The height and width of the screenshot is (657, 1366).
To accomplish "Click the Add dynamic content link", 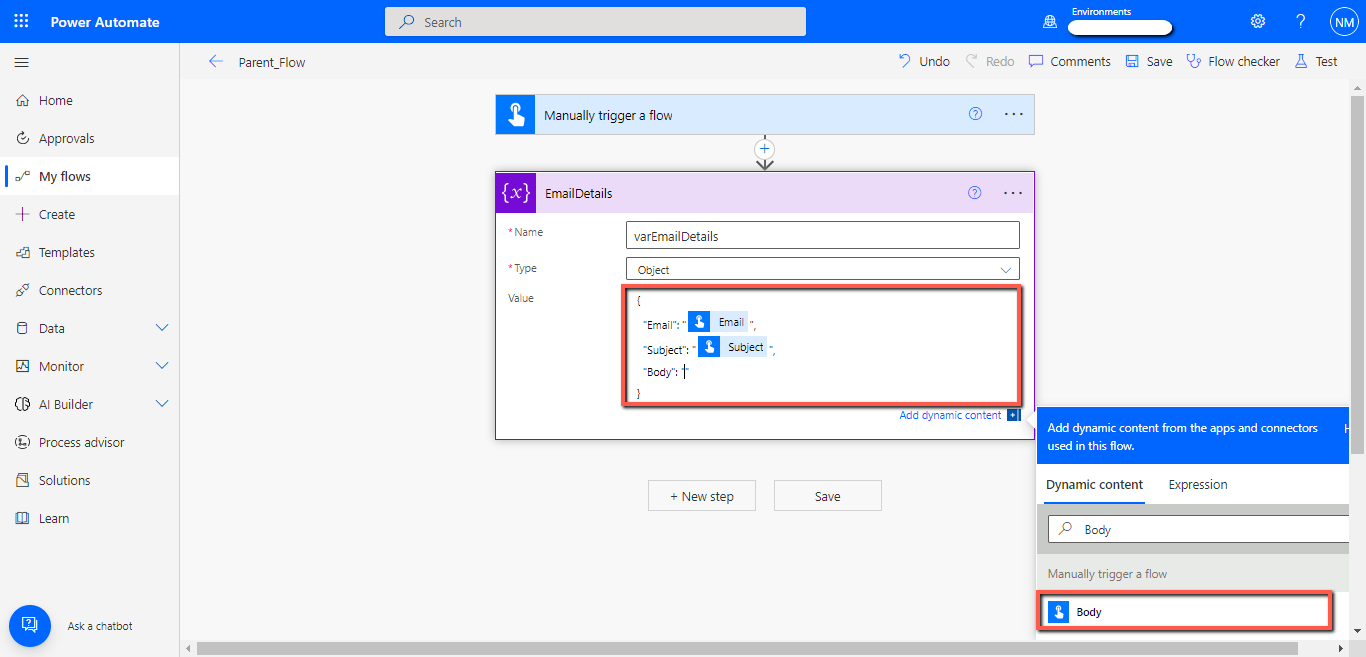I will click(x=950, y=415).
